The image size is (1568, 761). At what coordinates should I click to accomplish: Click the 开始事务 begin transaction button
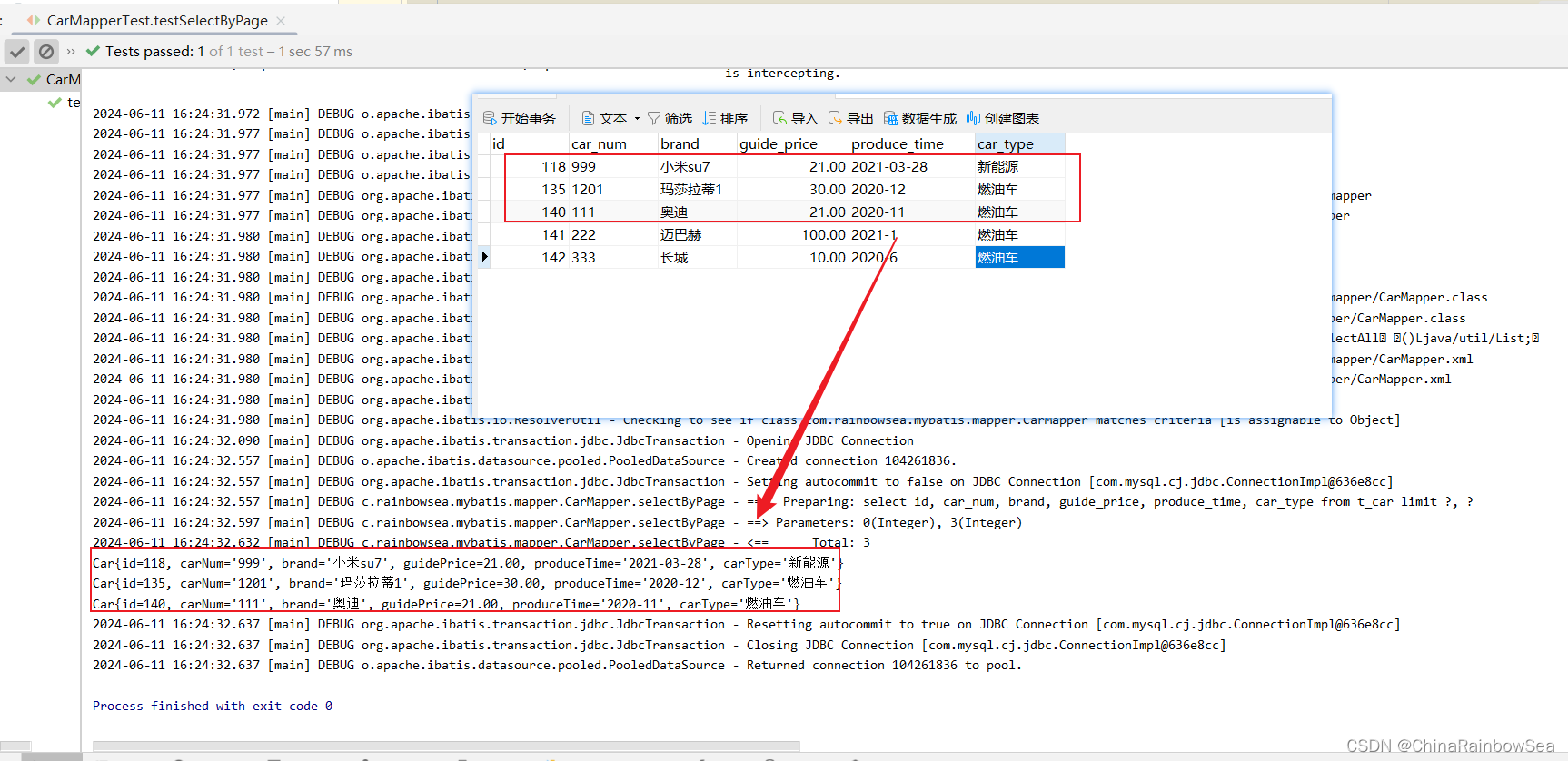pos(519,118)
